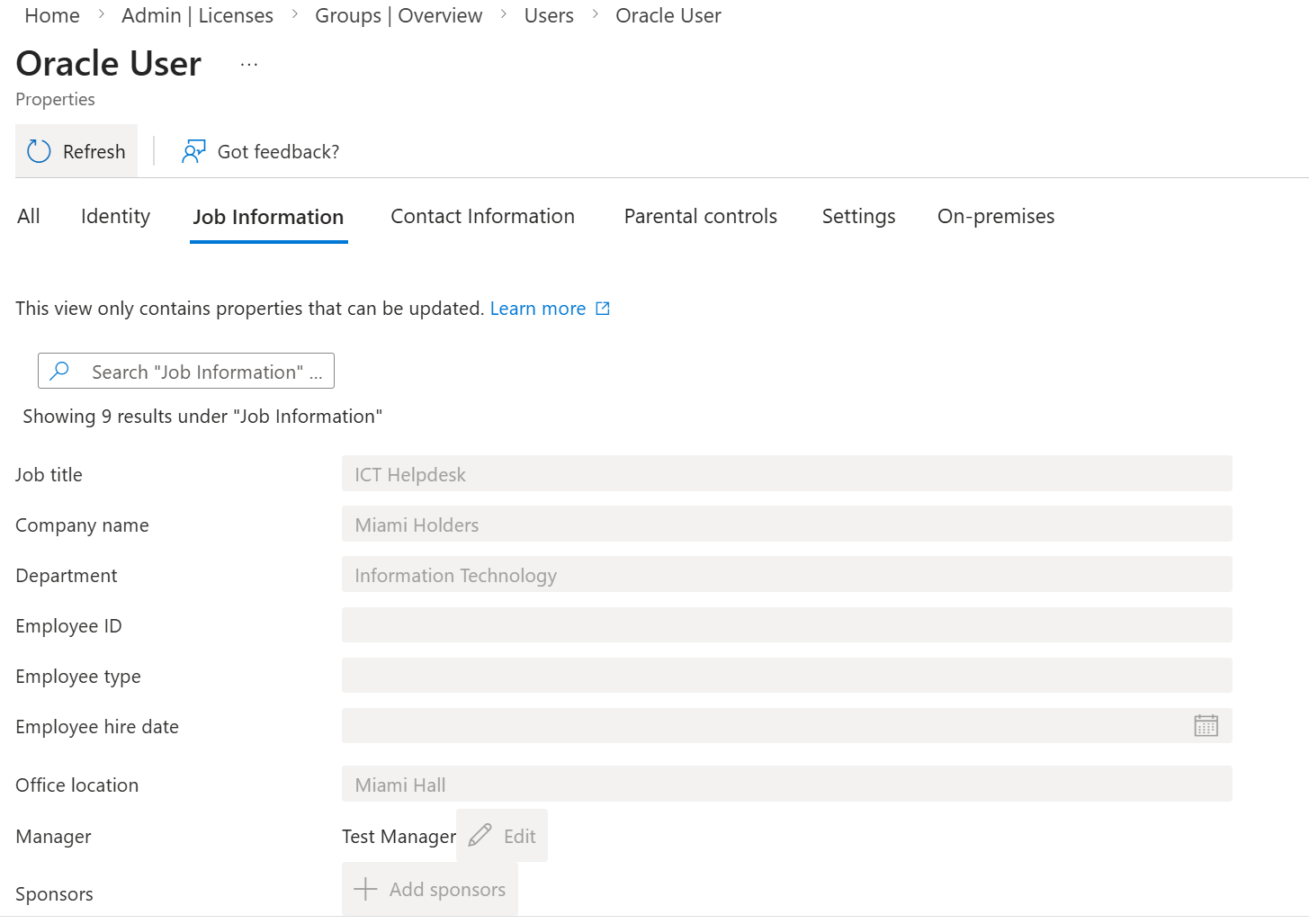
Task: Open the Settings tab
Action: click(x=858, y=217)
